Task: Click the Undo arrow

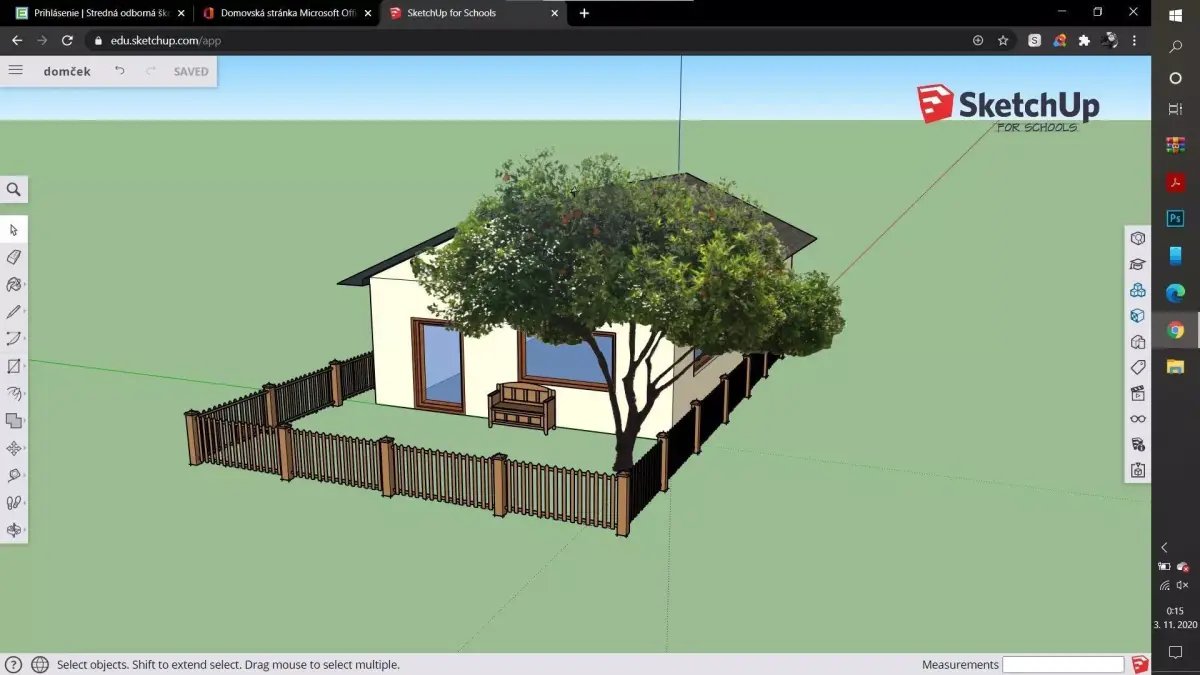Action: coord(120,71)
